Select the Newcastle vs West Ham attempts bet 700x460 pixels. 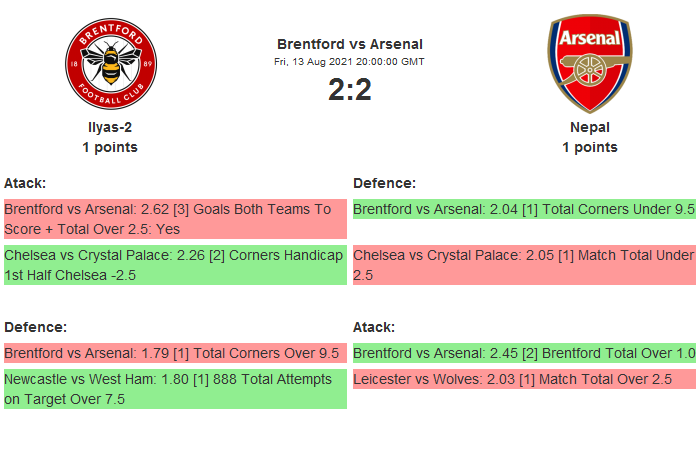coord(174,389)
